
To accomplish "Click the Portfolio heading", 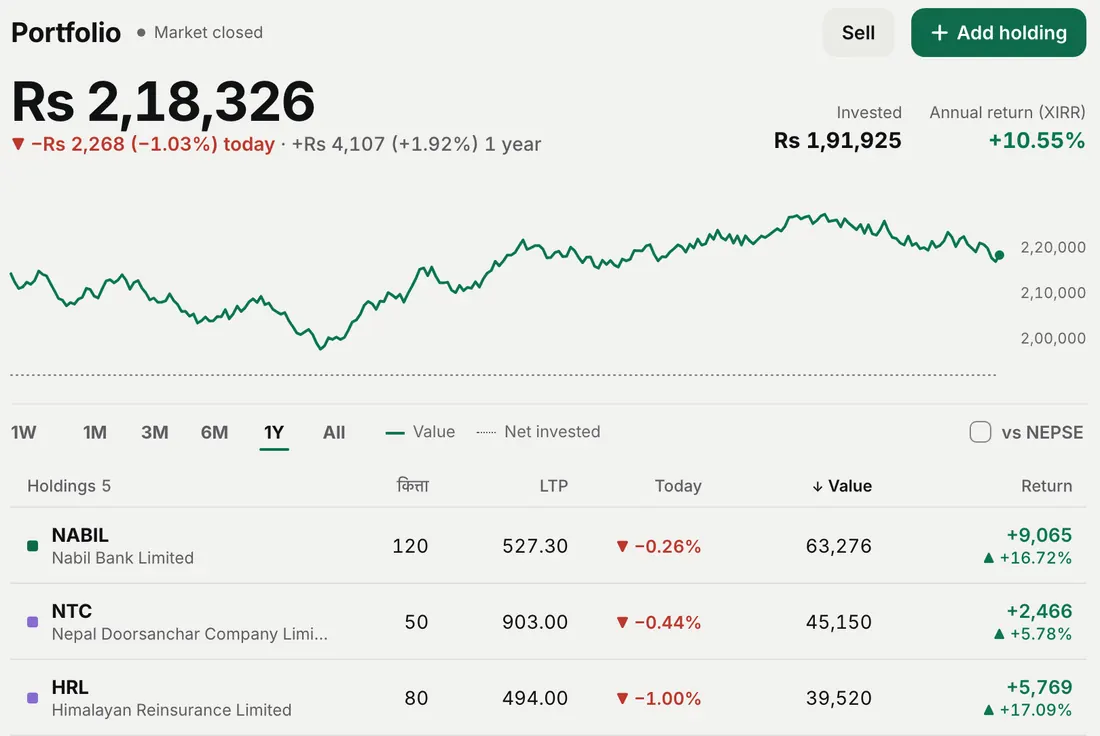I will coord(66,32).
